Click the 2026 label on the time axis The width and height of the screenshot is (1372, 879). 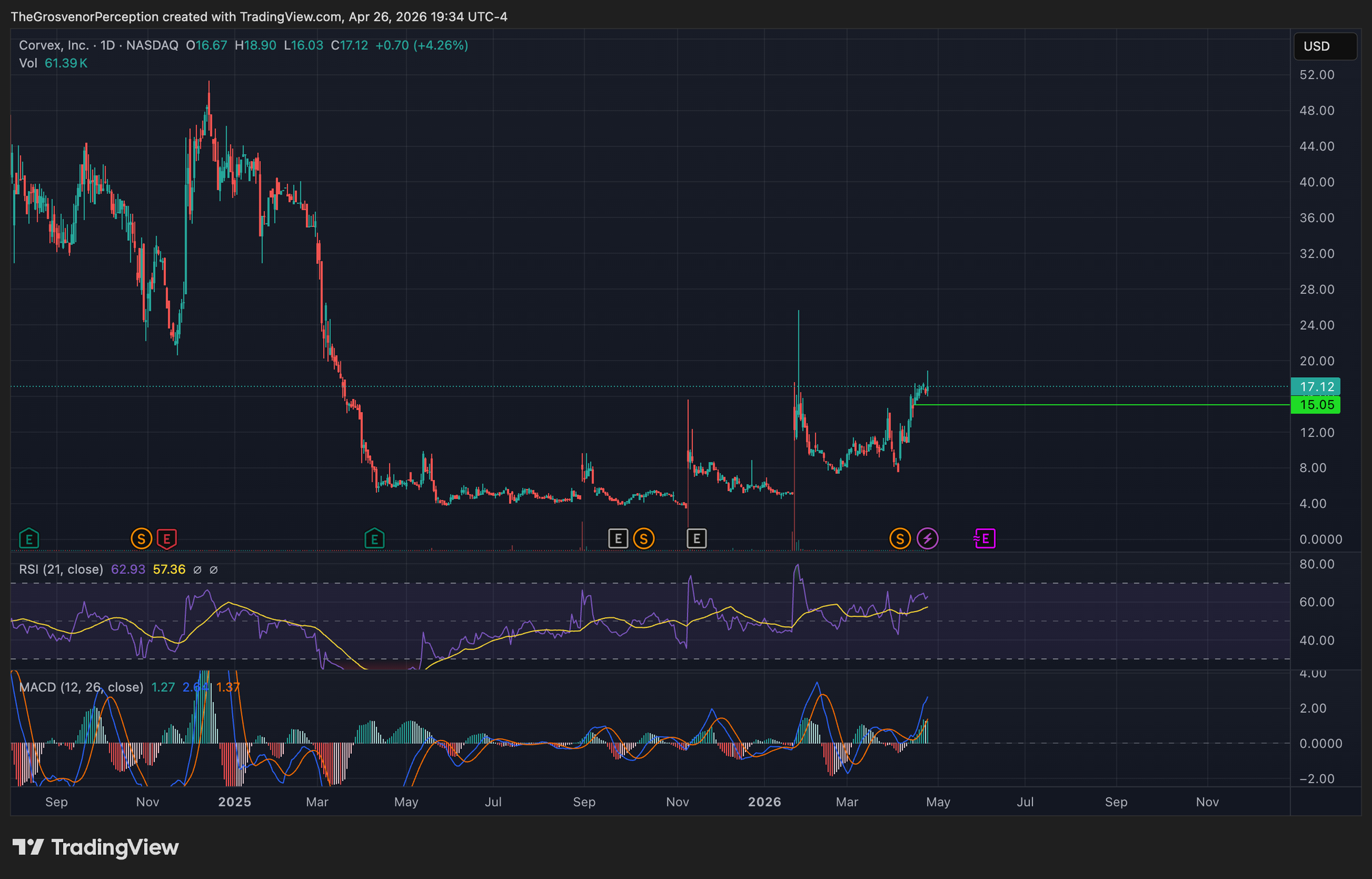click(x=764, y=802)
